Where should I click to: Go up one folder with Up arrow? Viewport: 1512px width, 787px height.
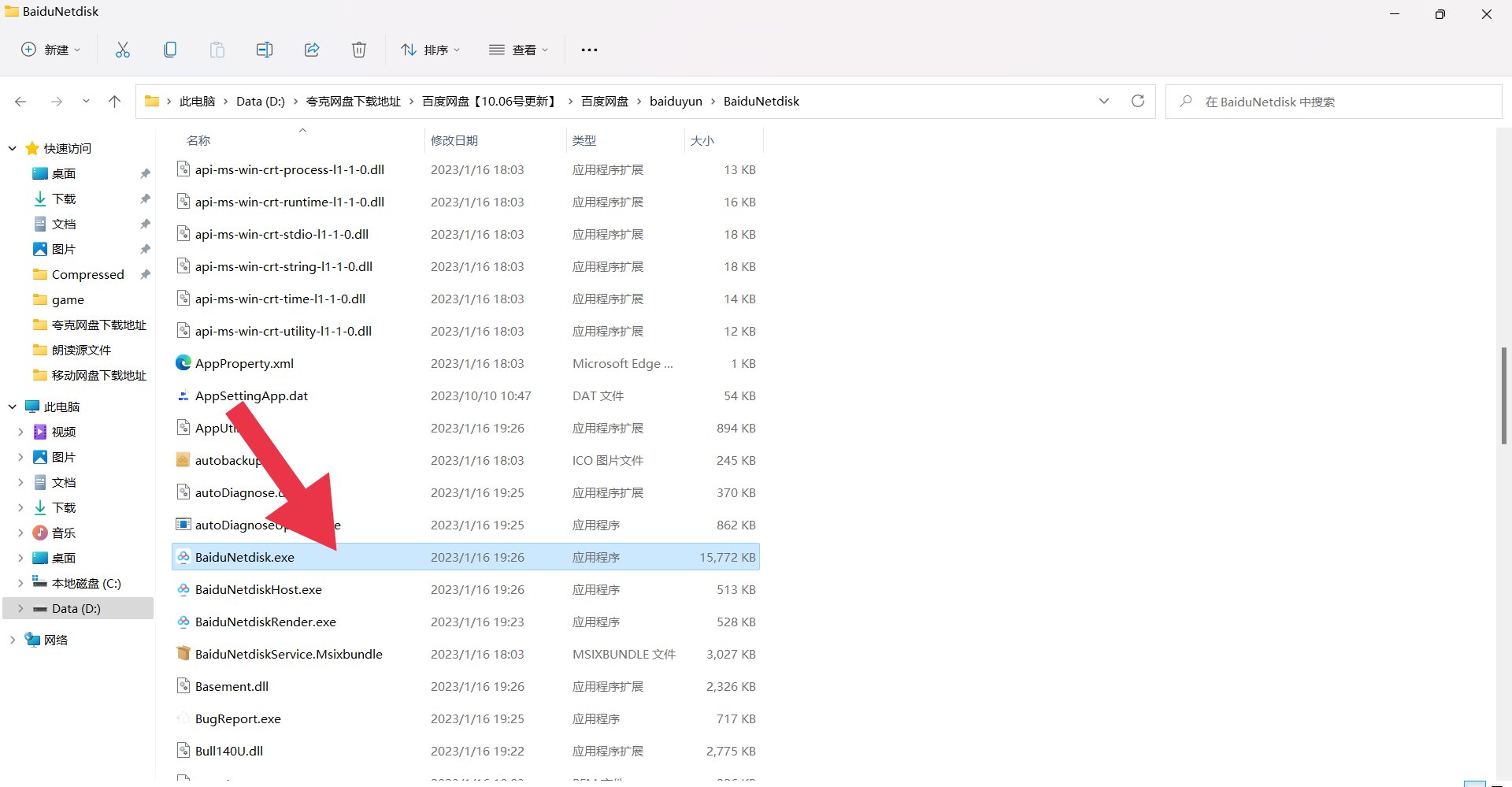pos(114,101)
